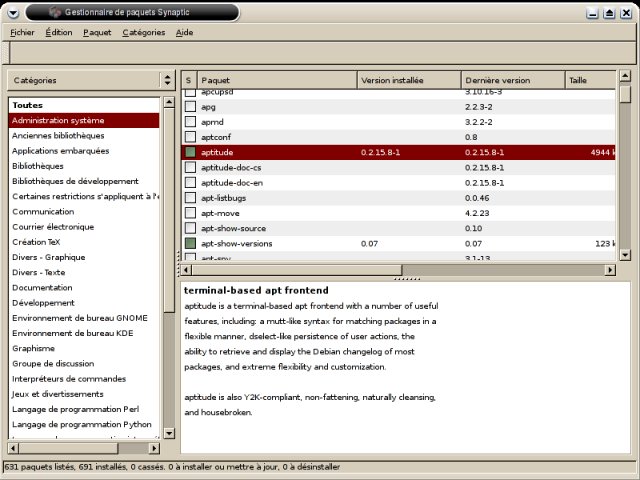
Task: Toggle the aptconf package checkbox
Action: click(189, 137)
